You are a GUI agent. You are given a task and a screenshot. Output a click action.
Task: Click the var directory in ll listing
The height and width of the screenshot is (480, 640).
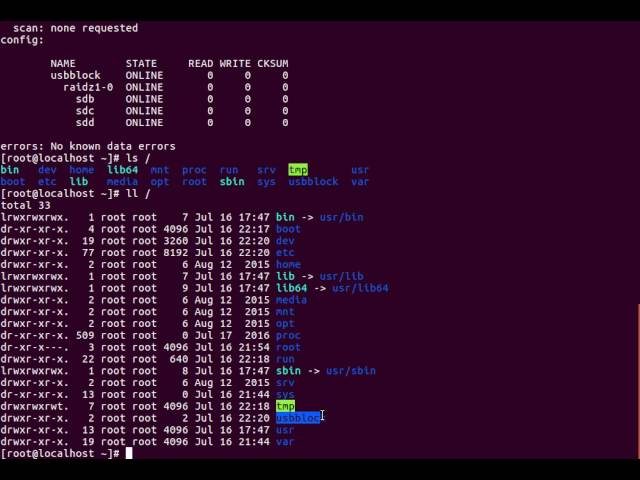[x=285, y=442]
